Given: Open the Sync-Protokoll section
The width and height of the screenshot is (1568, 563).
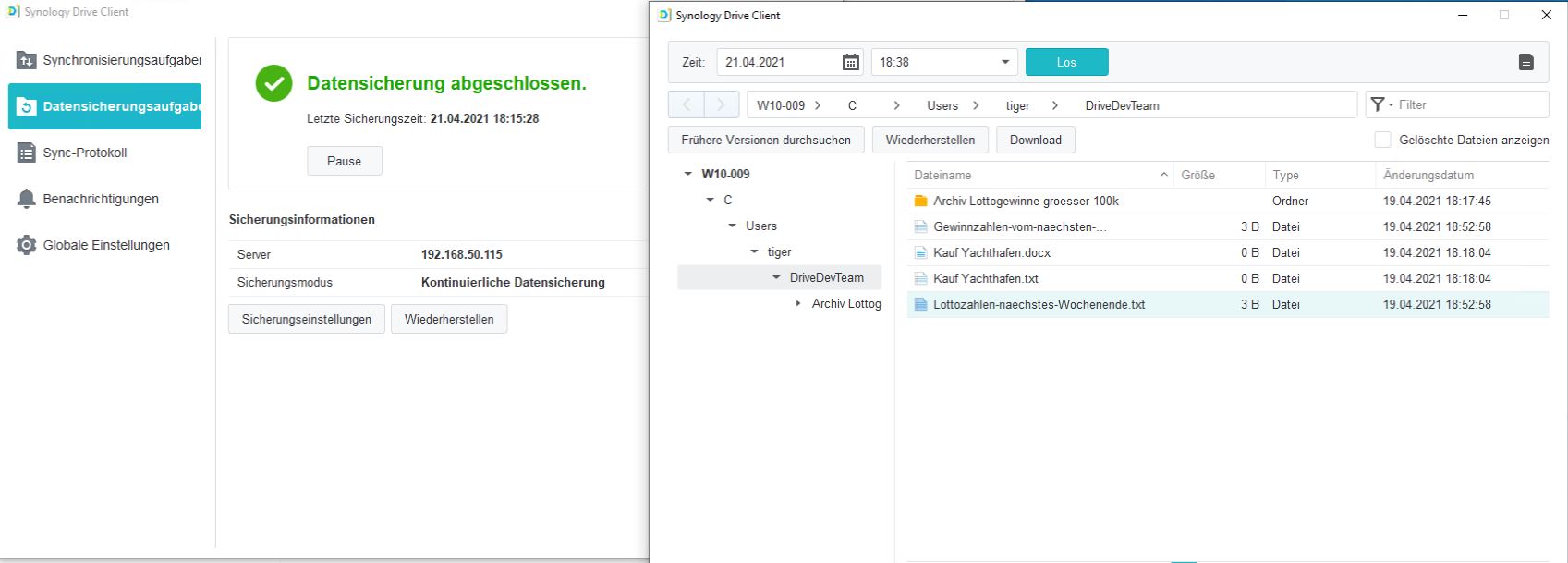Looking at the screenshot, I should (x=85, y=153).
